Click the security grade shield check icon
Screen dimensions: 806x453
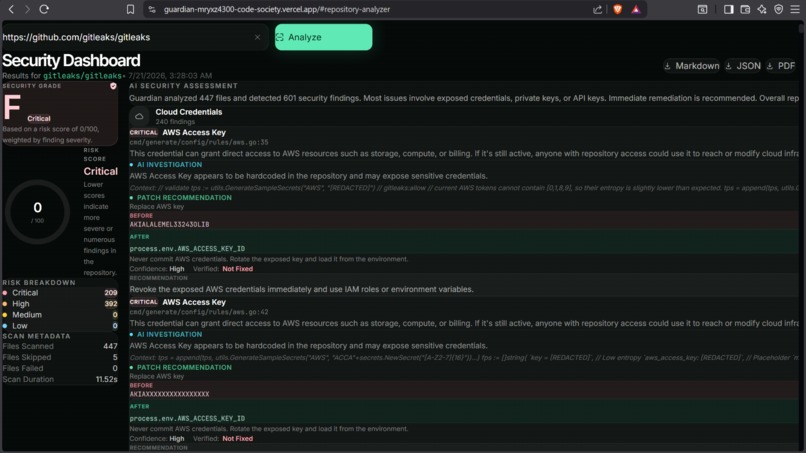point(113,86)
